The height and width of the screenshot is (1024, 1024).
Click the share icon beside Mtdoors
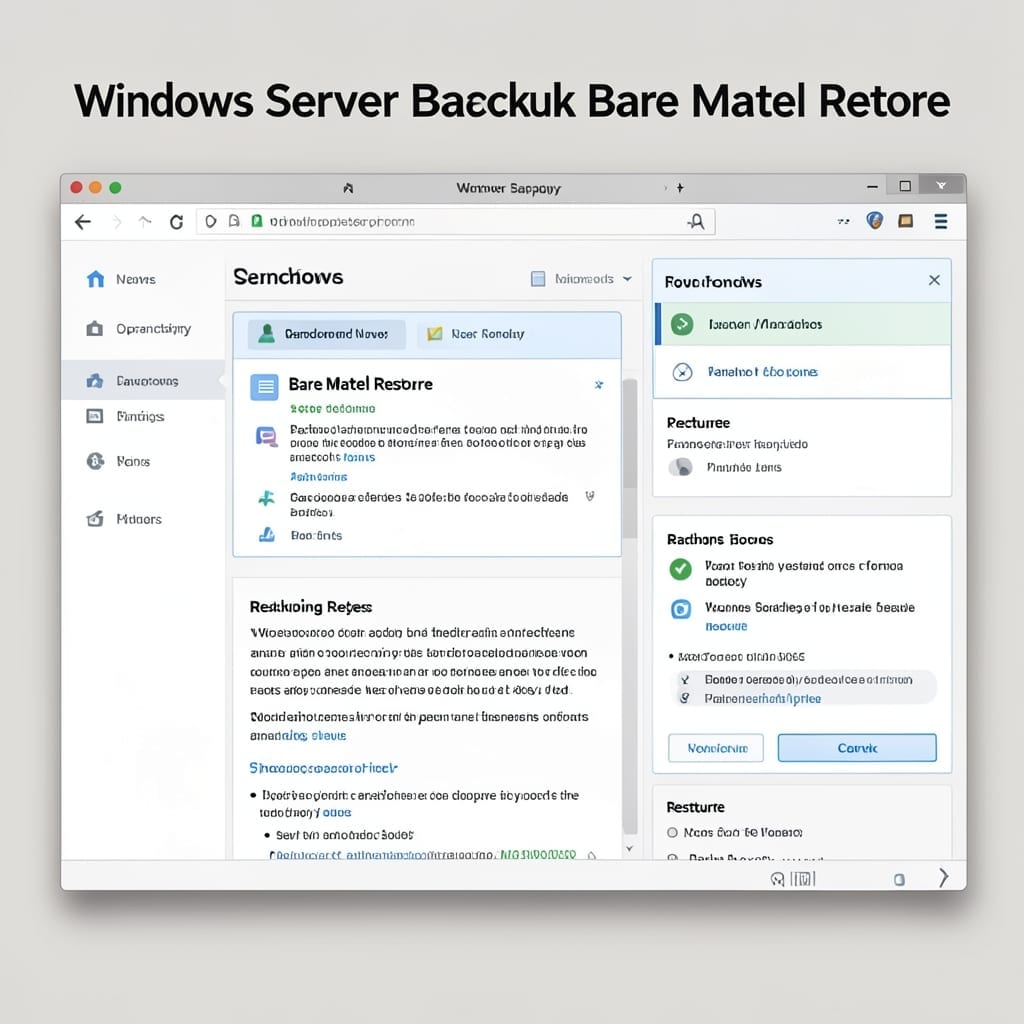click(95, 519)
